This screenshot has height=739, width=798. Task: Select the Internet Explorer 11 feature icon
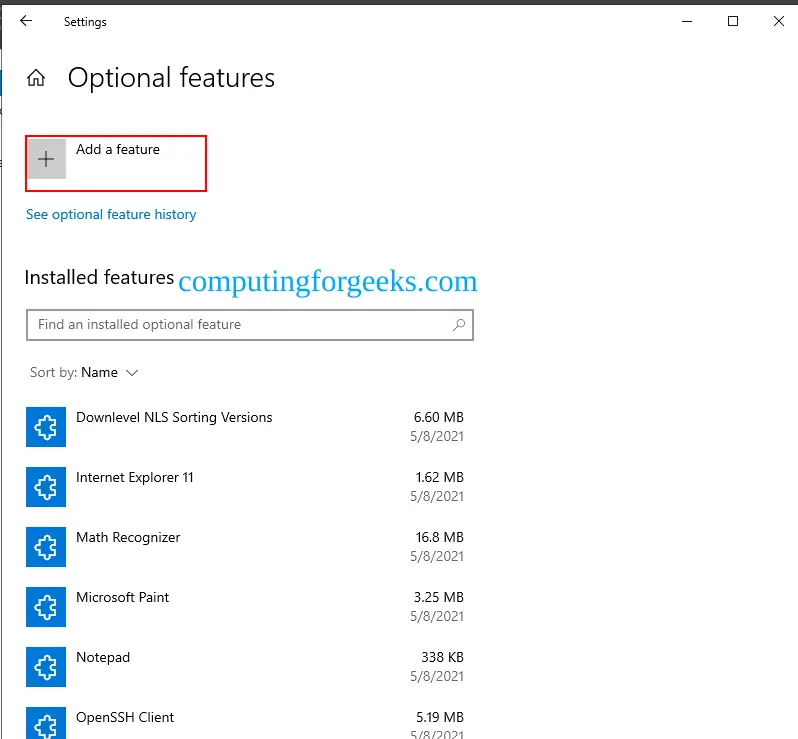coord(46,487)
